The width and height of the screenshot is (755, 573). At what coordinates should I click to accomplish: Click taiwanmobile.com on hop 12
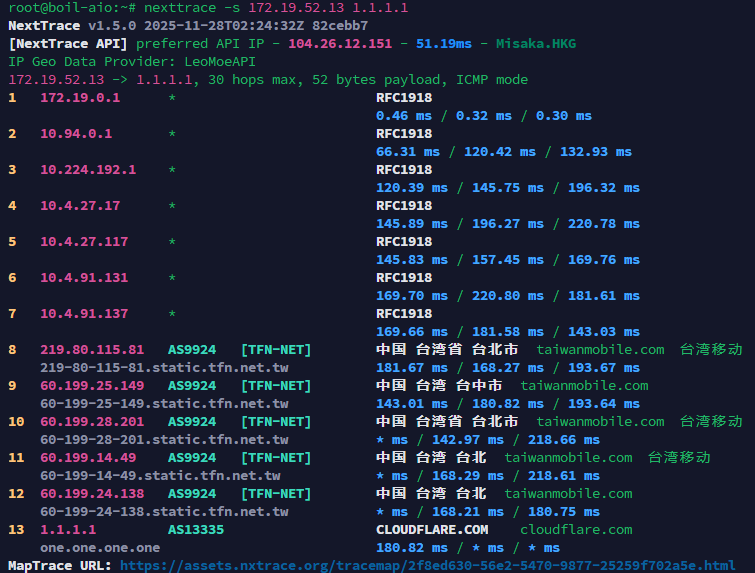pos(568,494)
